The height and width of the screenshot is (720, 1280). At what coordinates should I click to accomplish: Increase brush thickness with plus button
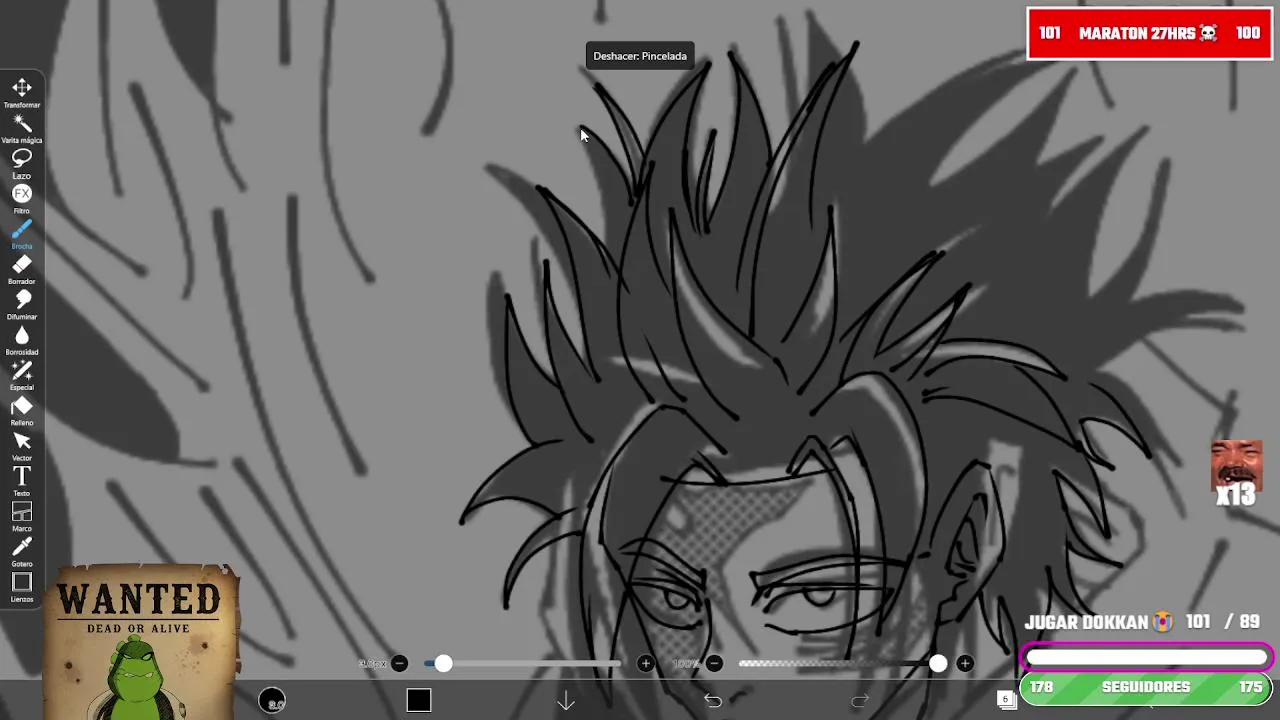pos(645,664)
